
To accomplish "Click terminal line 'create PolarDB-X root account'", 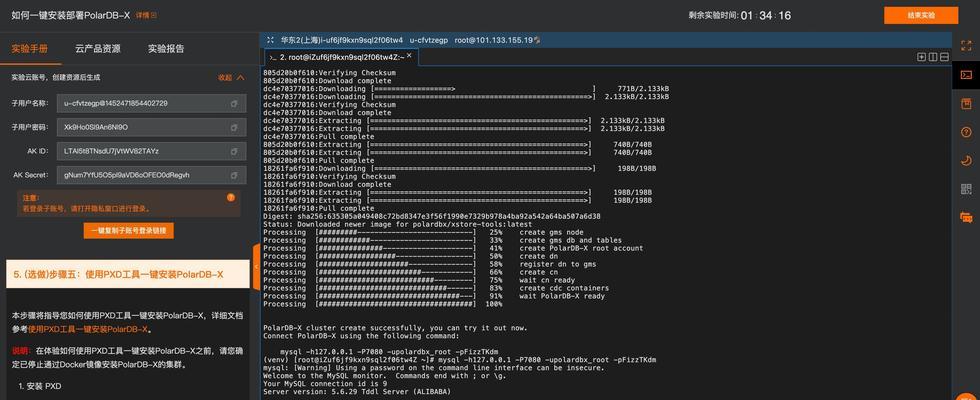I will click(x=581, y=248).
